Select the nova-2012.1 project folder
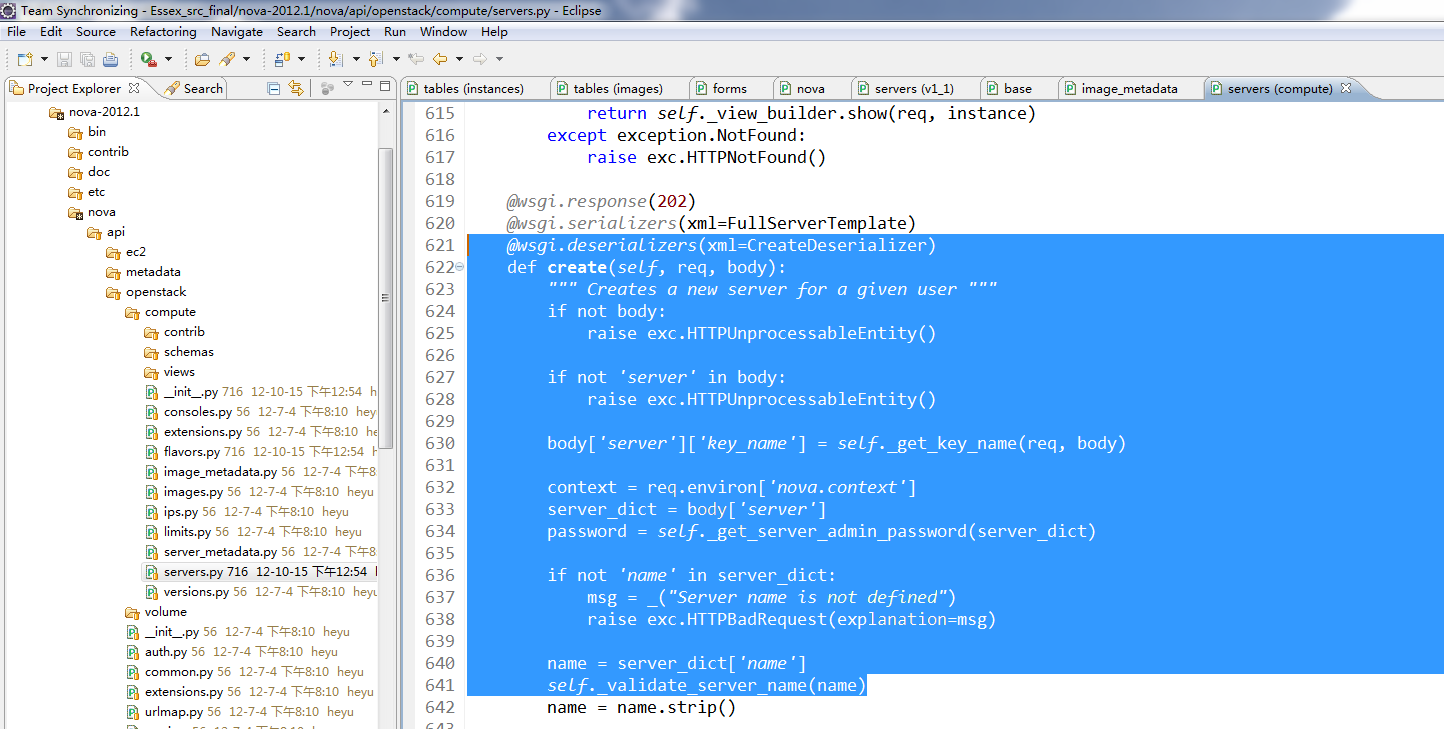The image size is (1444, 729). tap(104, 112)
